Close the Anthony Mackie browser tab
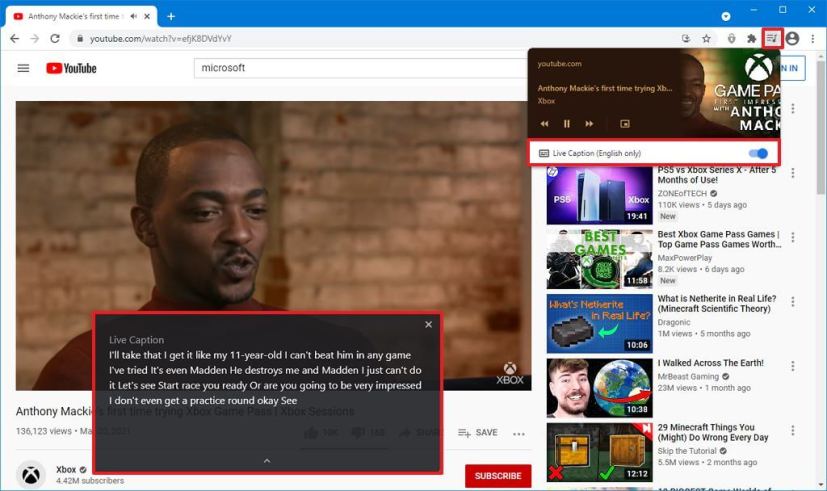Screen dimensions: 827x491 [147, 16]
